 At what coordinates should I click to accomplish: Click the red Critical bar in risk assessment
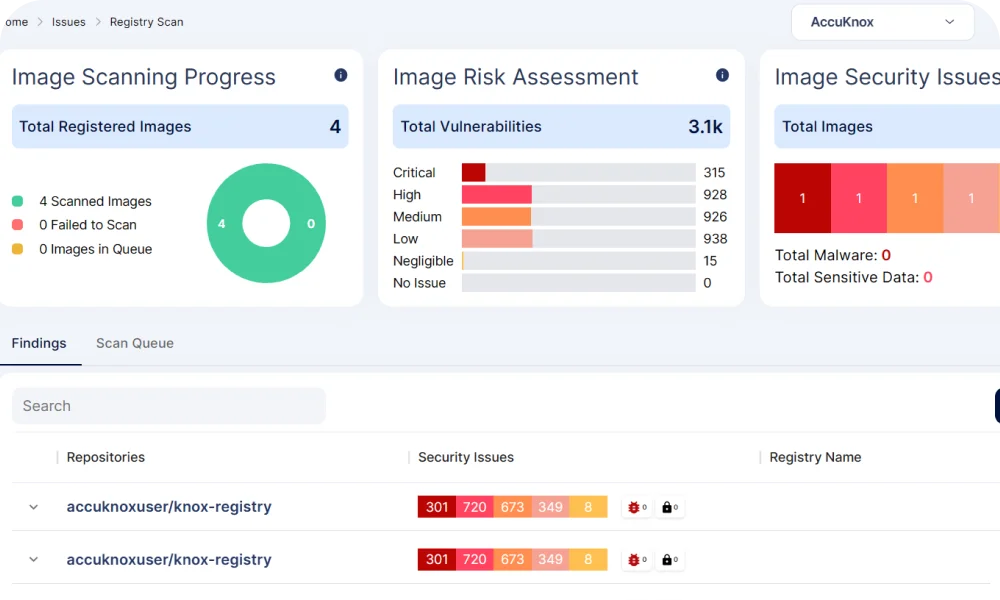click(473, 173)
